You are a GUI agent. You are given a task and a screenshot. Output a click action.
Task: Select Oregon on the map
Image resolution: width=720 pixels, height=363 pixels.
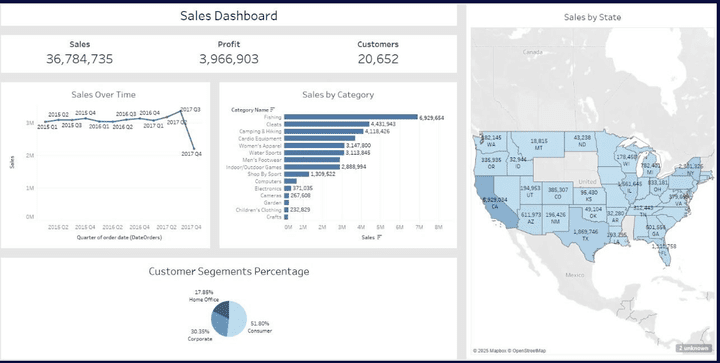tap(490, 164)
